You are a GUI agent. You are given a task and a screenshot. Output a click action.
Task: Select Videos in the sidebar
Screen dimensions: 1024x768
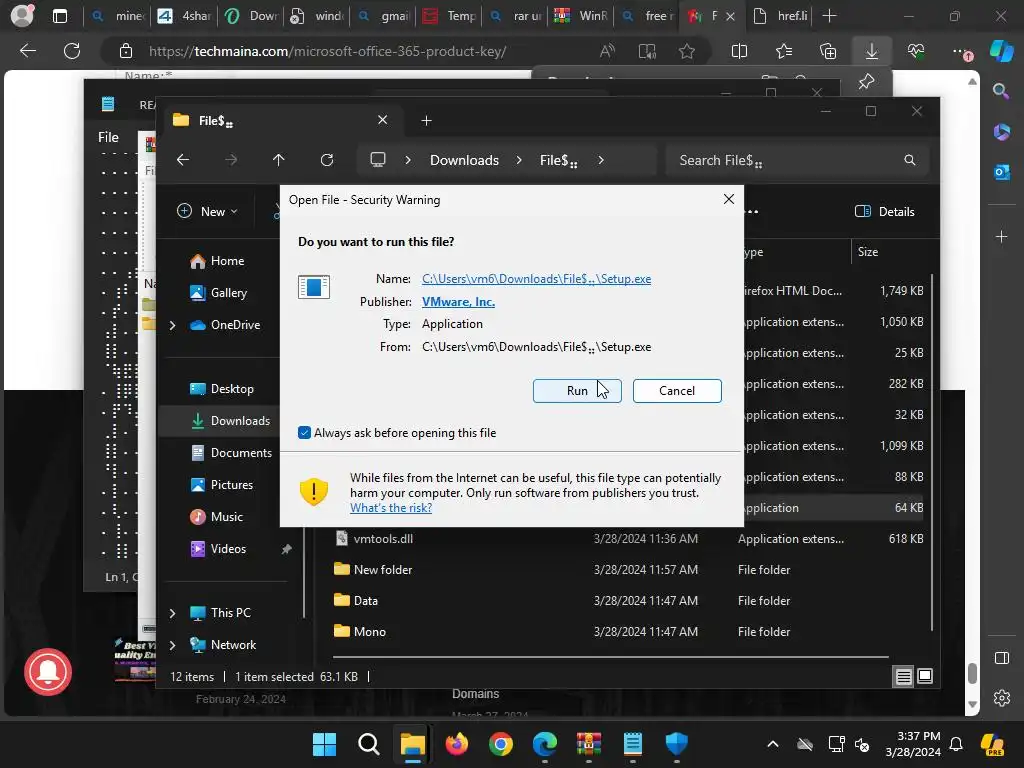point(218,549)
